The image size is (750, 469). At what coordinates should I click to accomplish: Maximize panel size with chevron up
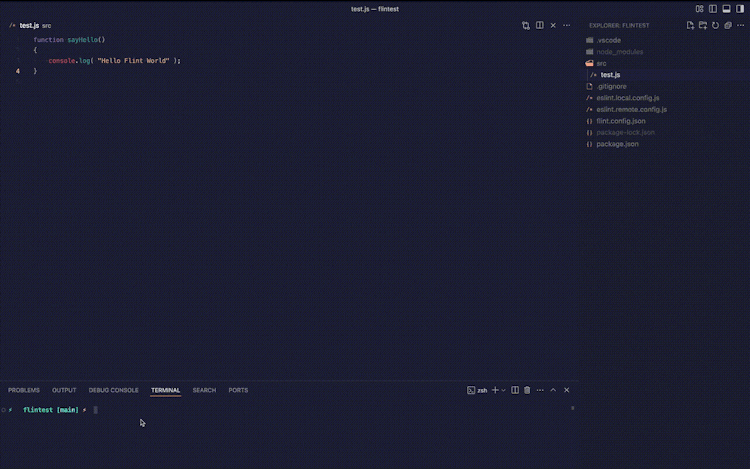553,390
